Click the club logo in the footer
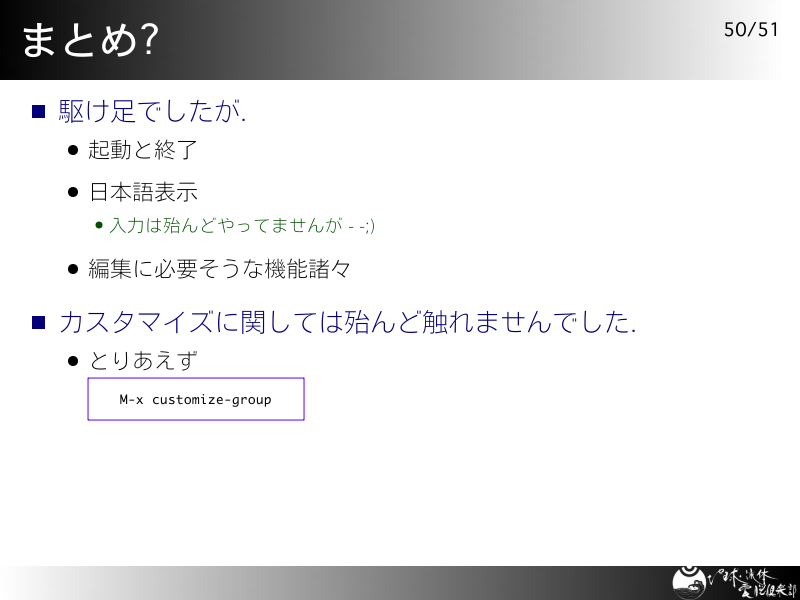This screenshot has height=600, width=800. pyautogui.click(x=688, y=583)
